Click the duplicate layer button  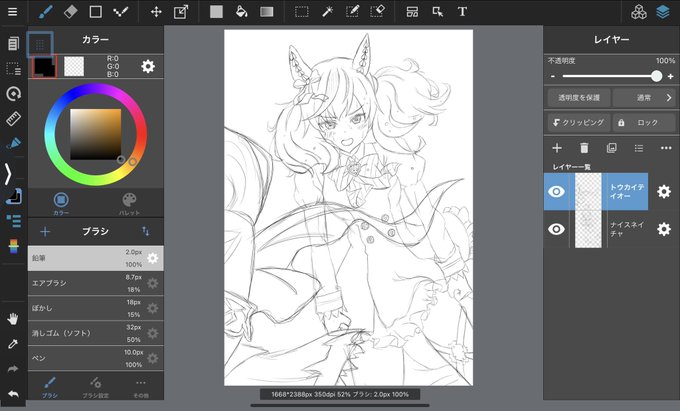(x=611, y=148)
